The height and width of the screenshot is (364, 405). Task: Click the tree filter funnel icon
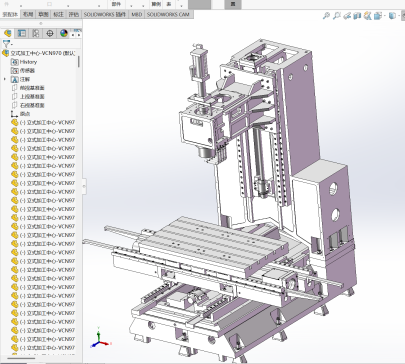[6, 44]
